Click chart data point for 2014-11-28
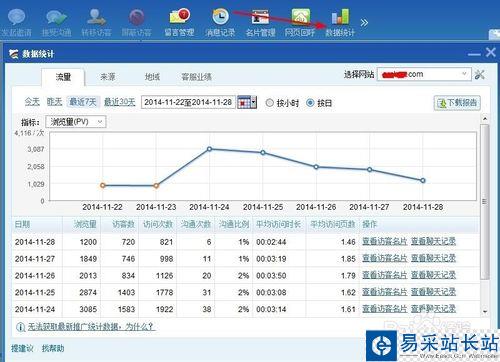This screenshot has height=362, width=500. [x=423, y=180]
